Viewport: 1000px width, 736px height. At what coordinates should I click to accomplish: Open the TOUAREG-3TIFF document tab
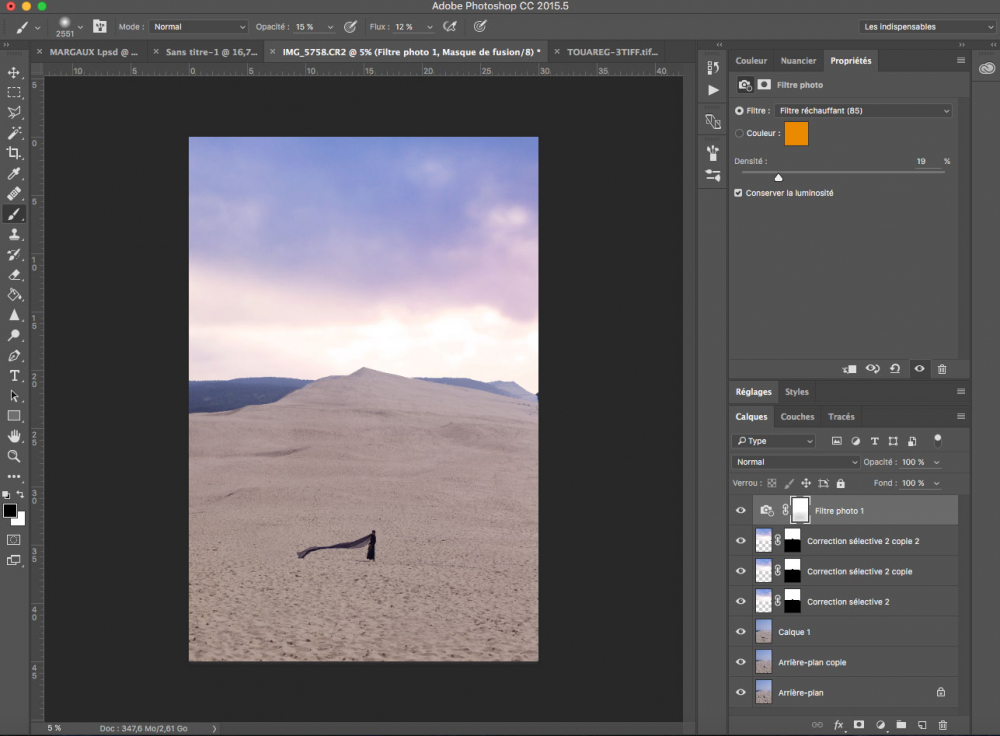tap(610, 51)
